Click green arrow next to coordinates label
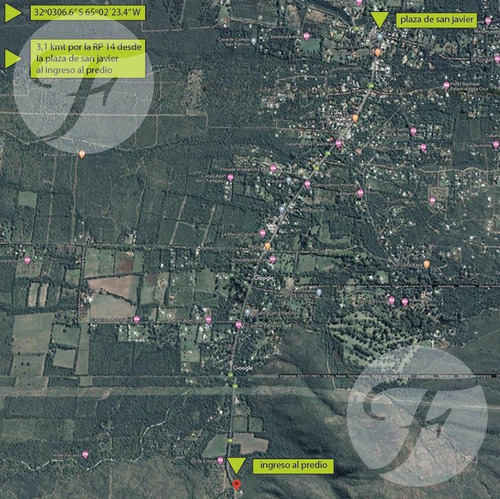This screenshot has height=499, width=500. 13,13
